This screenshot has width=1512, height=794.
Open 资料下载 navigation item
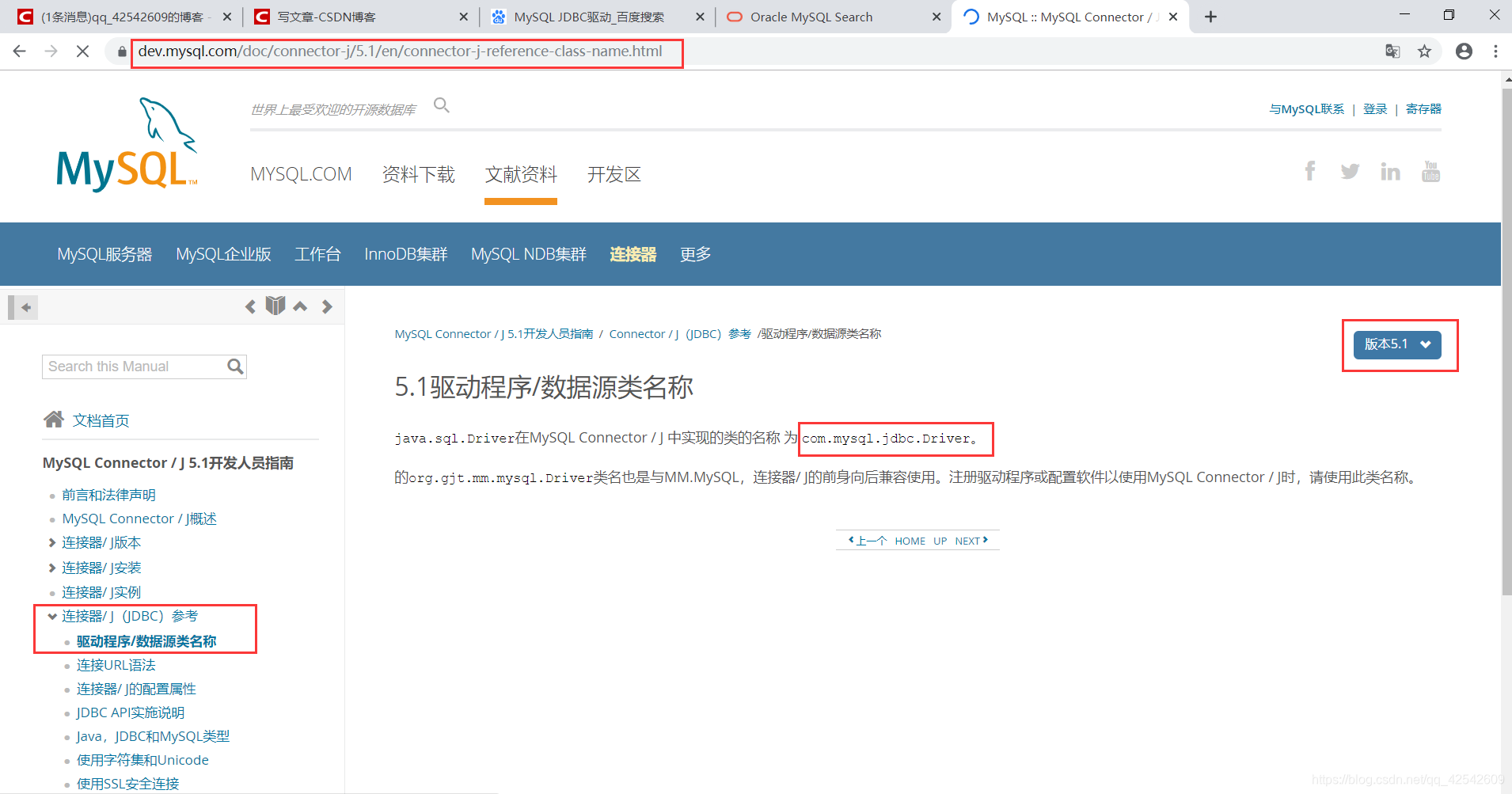pos(419,174)
